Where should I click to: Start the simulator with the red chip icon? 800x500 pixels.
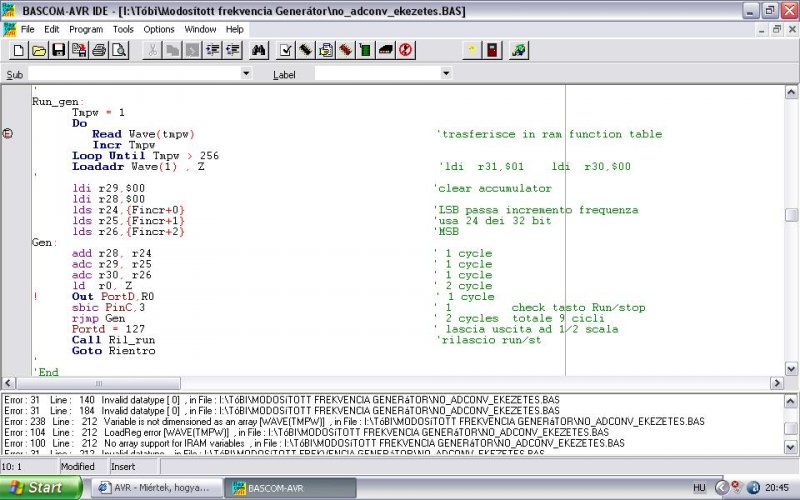point(345,50)
